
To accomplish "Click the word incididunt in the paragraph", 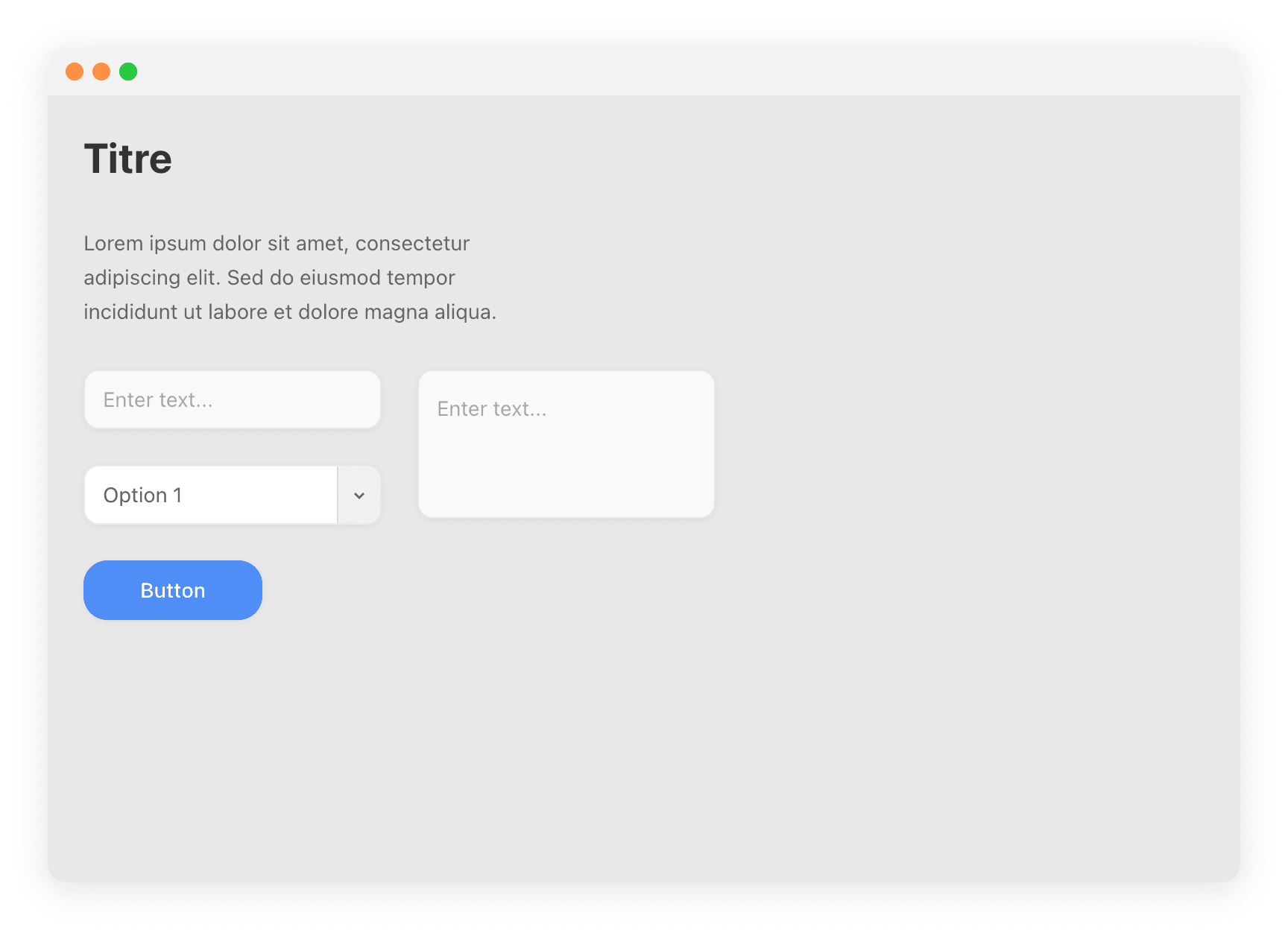I will point(130,312).
